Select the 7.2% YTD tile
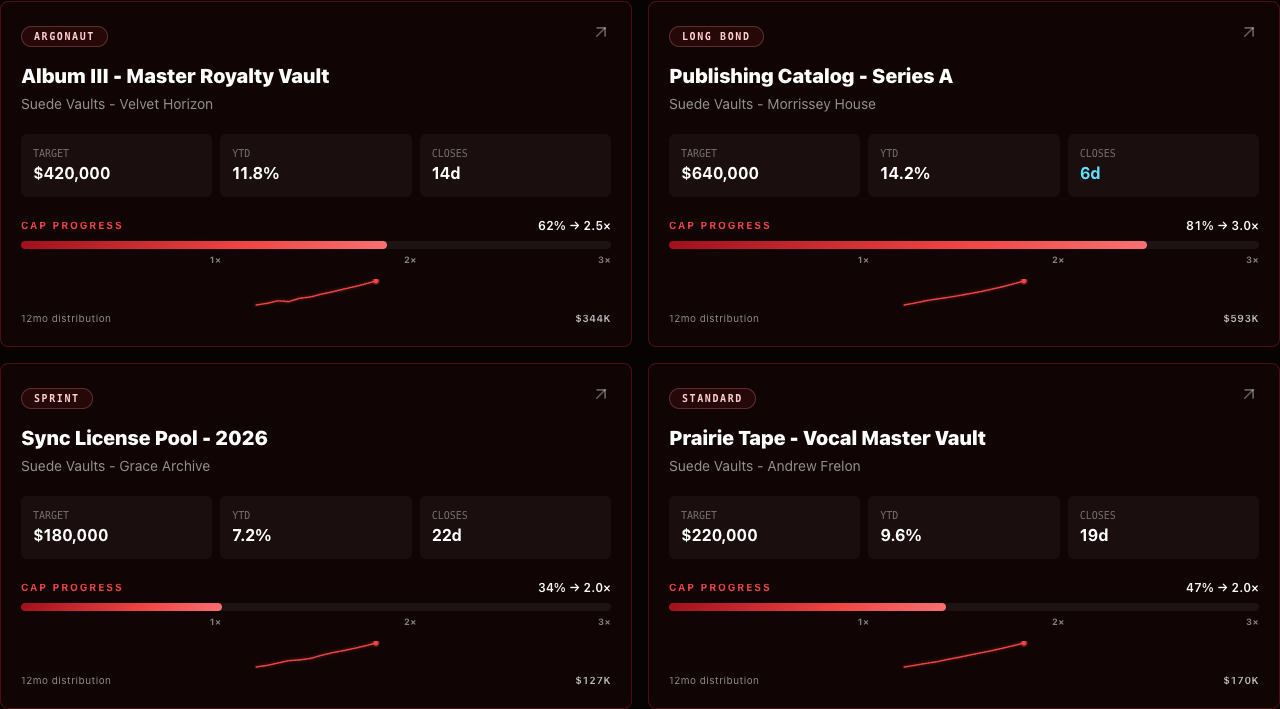1280x709 pixels. pos(316,527)
